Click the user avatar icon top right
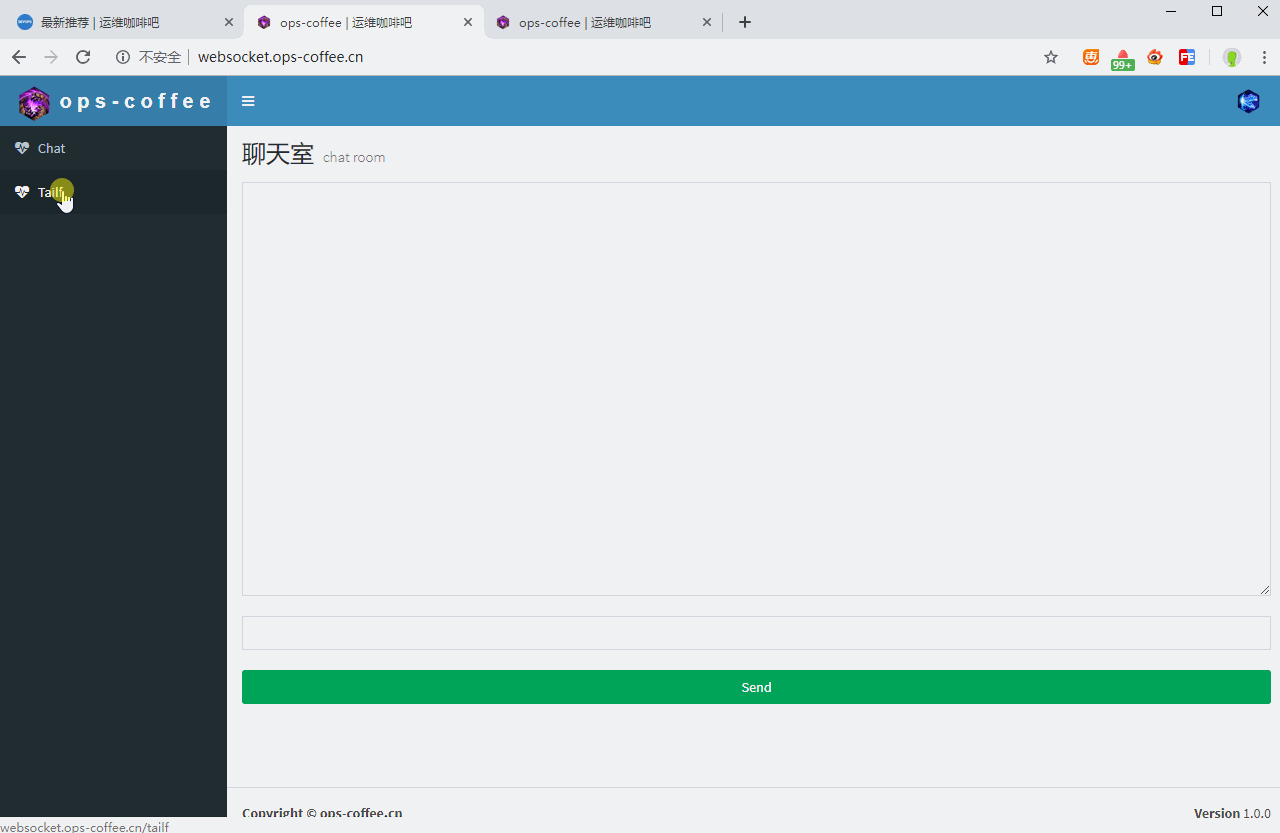The width and height of the screenshot is (1280, 833). click(x=1248, y=101)
